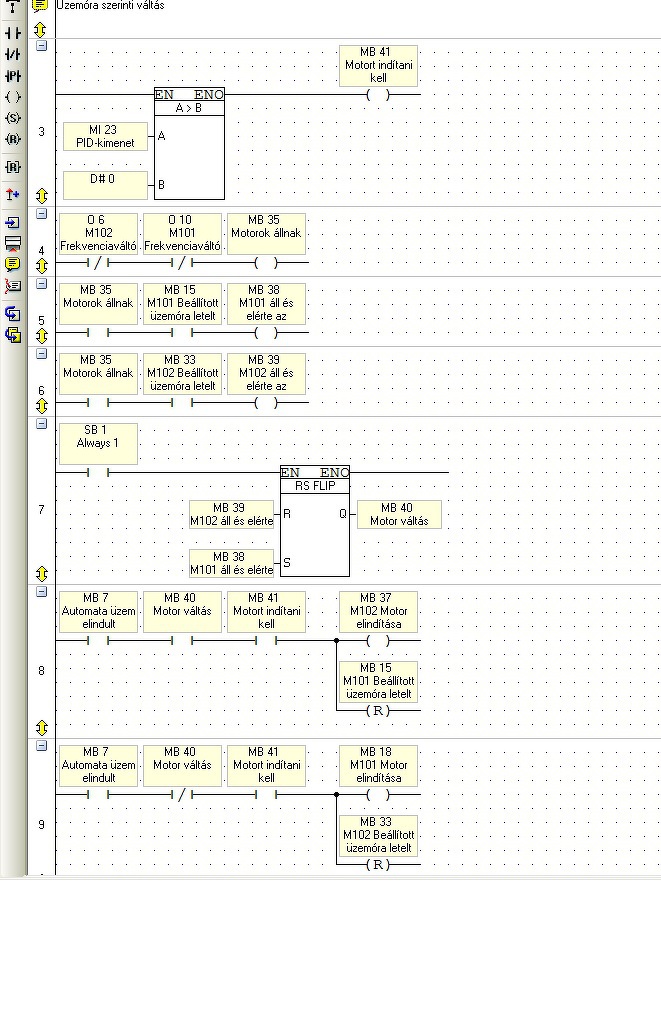Select the MB 38 label on RS FLIP S input

point(231,563)
